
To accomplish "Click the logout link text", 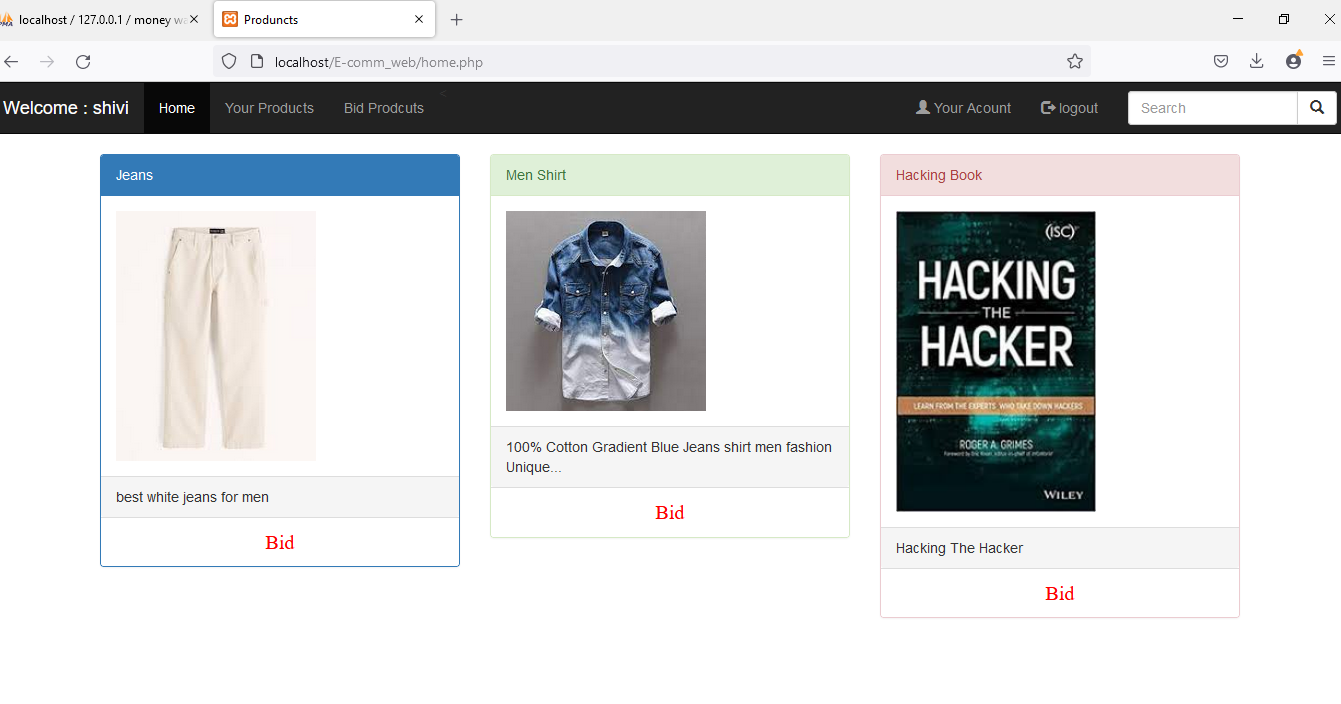I will (x=1078, y=108).
